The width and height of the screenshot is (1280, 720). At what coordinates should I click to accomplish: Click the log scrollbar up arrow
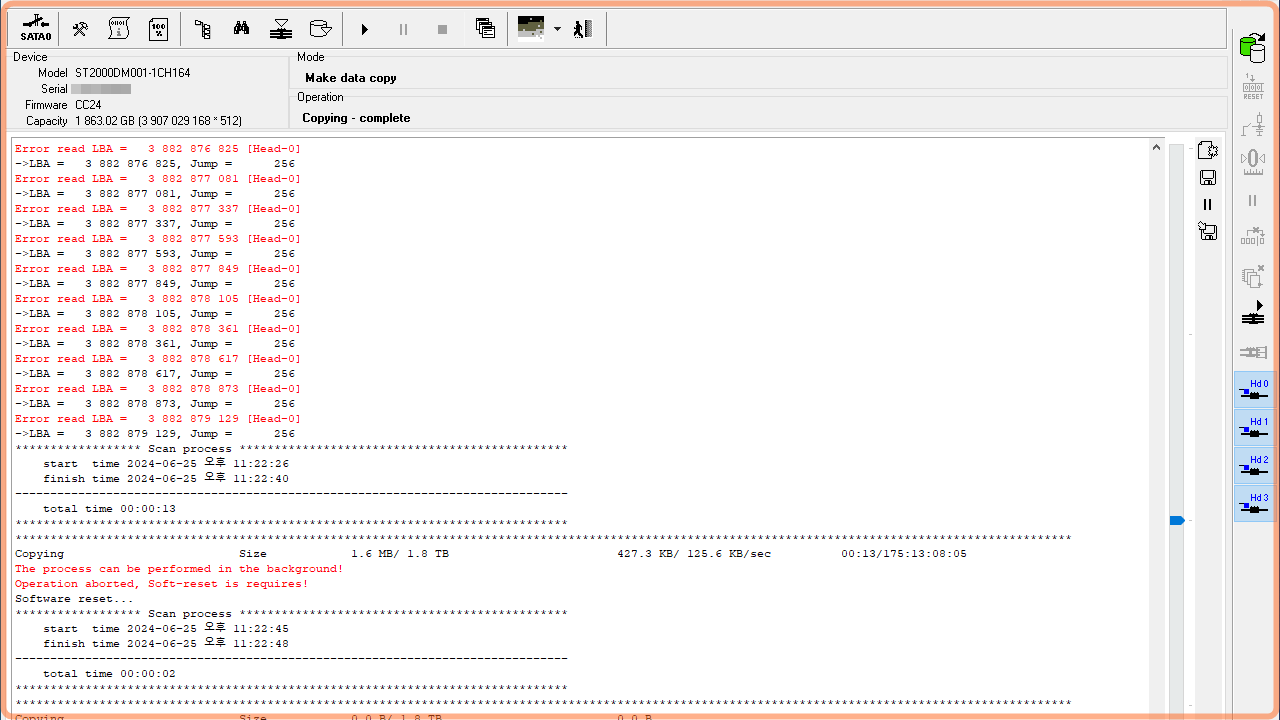pos(1157,148)
